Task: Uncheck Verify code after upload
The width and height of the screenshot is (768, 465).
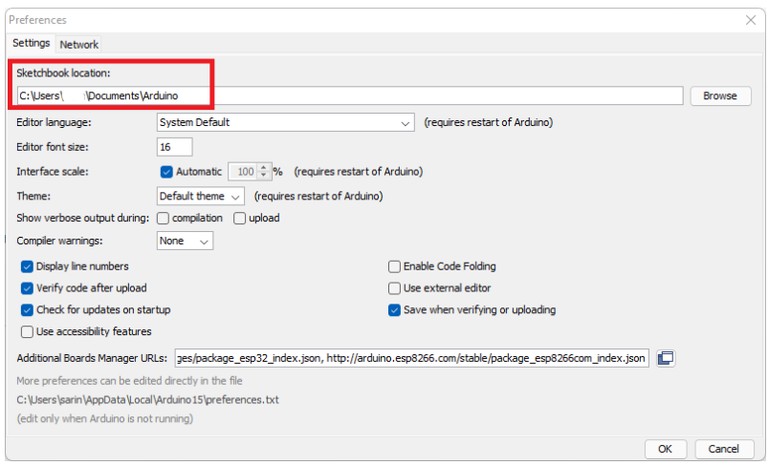Action: pyautogui.click(x=27, y=288)
